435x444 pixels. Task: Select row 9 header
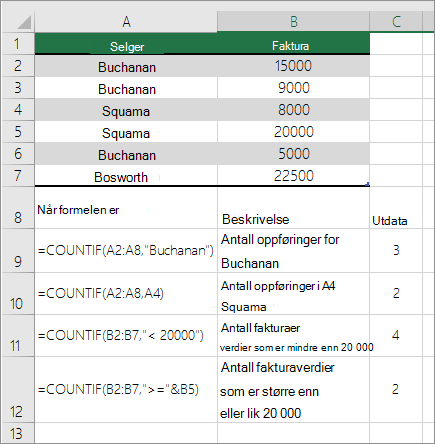[x=18, y=251]
